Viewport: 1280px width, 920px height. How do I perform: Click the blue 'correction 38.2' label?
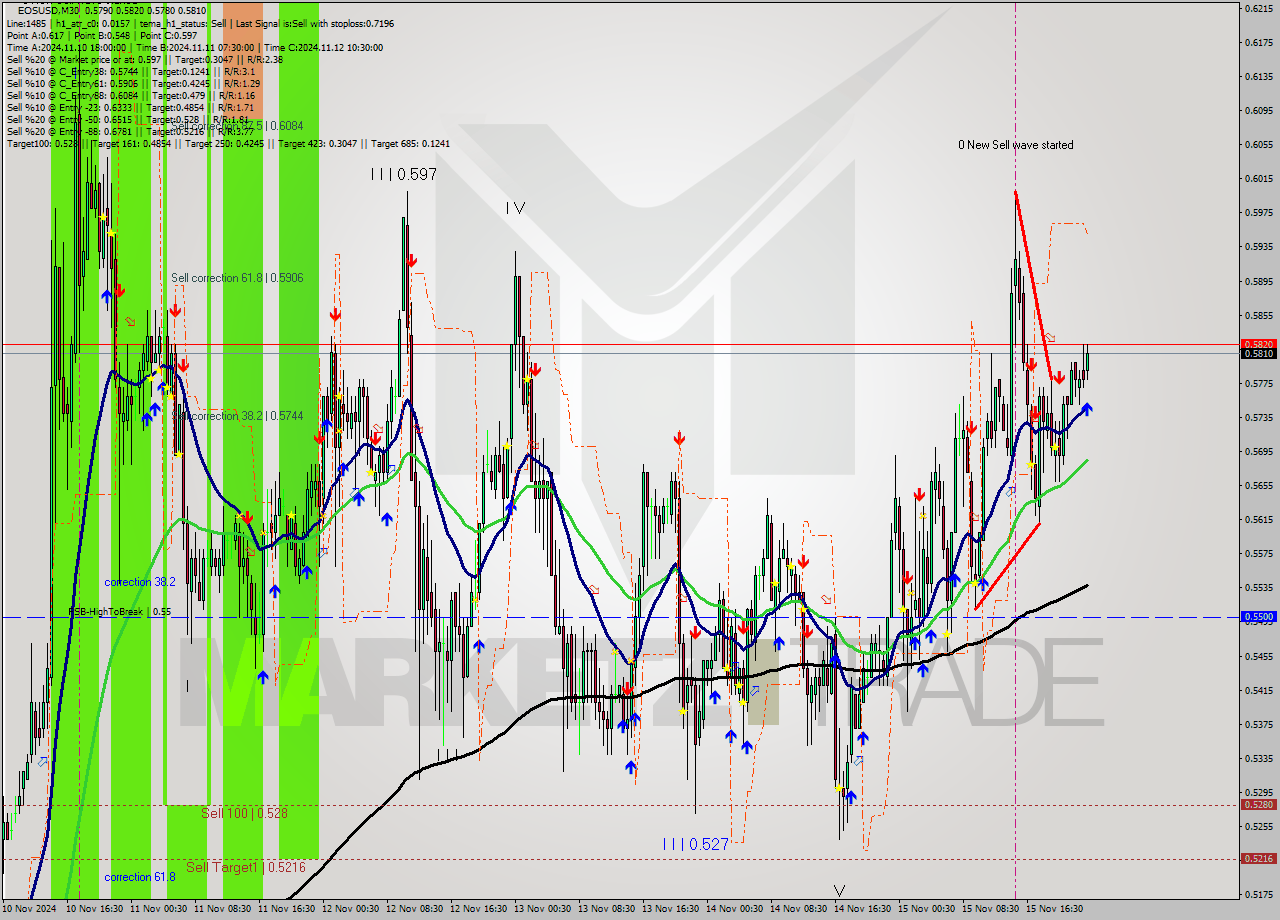pos(140,582)
